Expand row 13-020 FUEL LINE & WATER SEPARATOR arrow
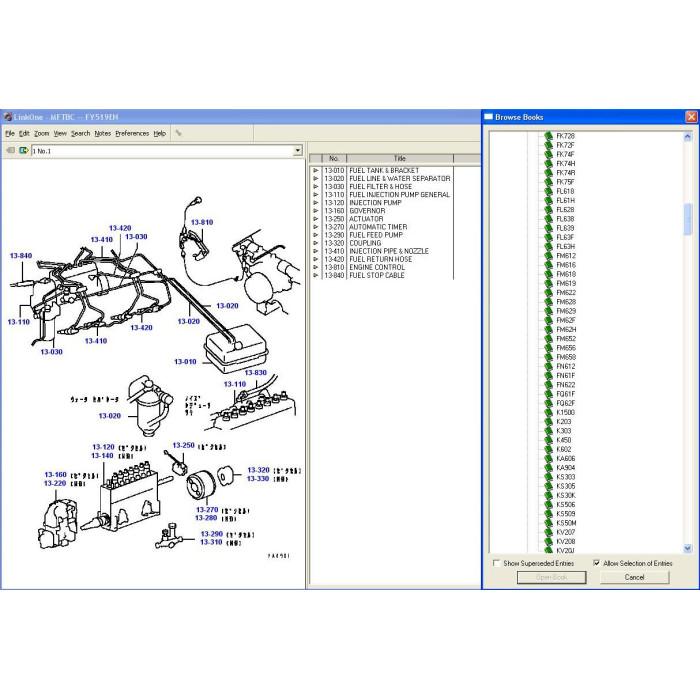700x700 pixels. point(316,179)
